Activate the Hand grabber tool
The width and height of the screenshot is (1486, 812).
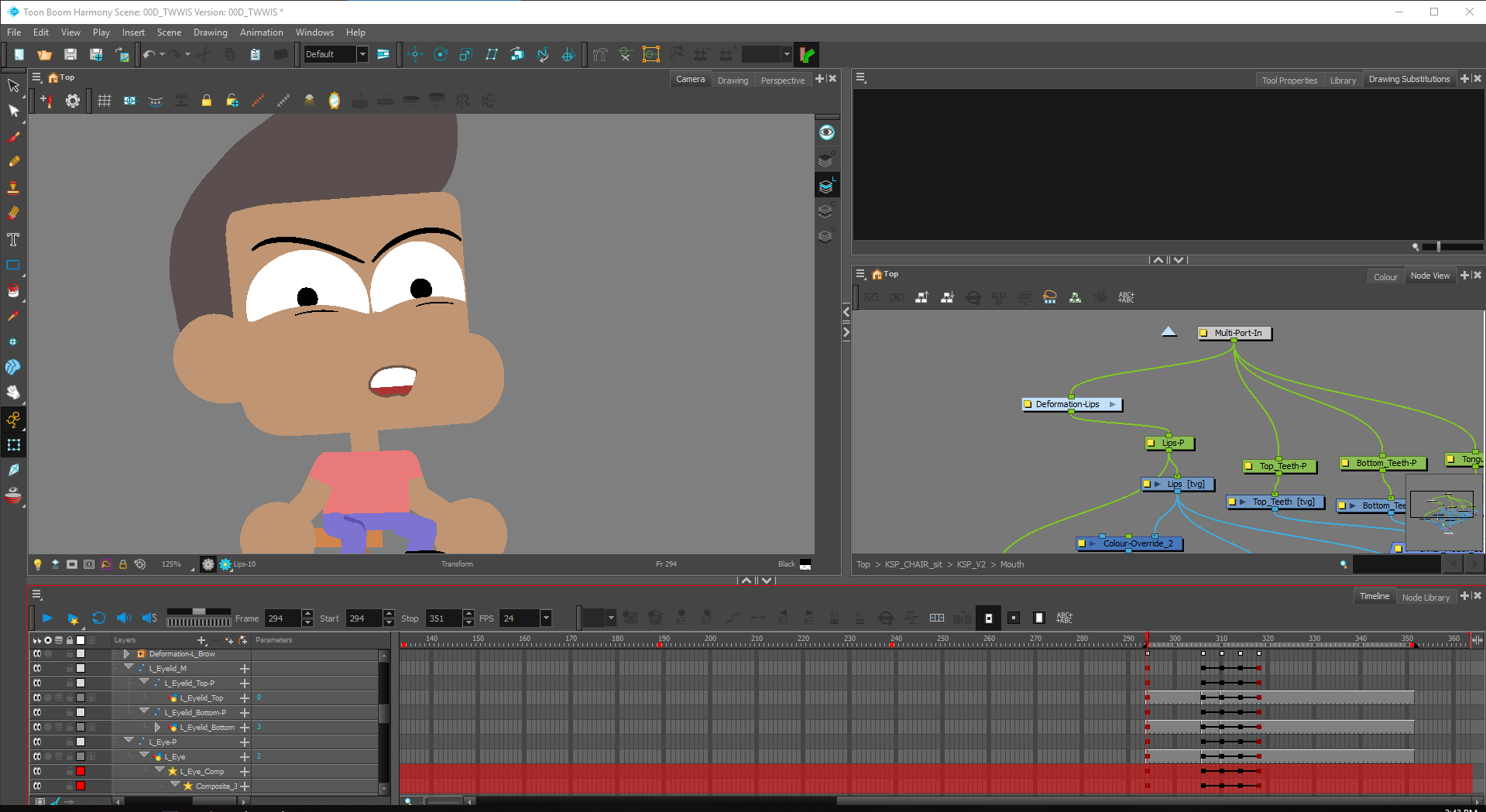tap(13, 392)
